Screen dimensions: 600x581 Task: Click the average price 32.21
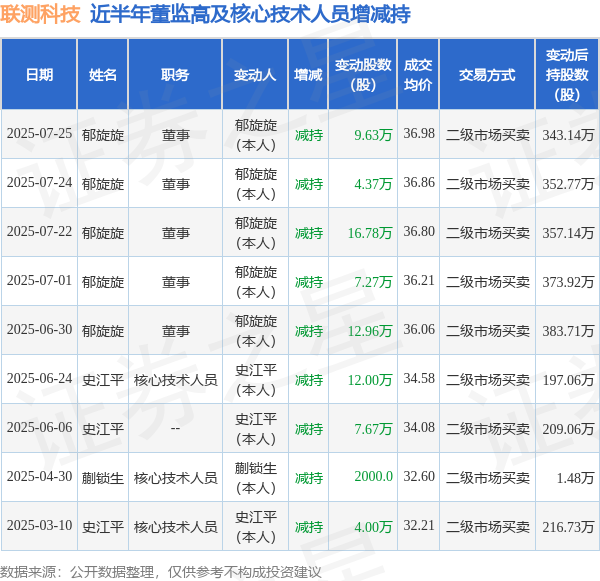(419, 526)
